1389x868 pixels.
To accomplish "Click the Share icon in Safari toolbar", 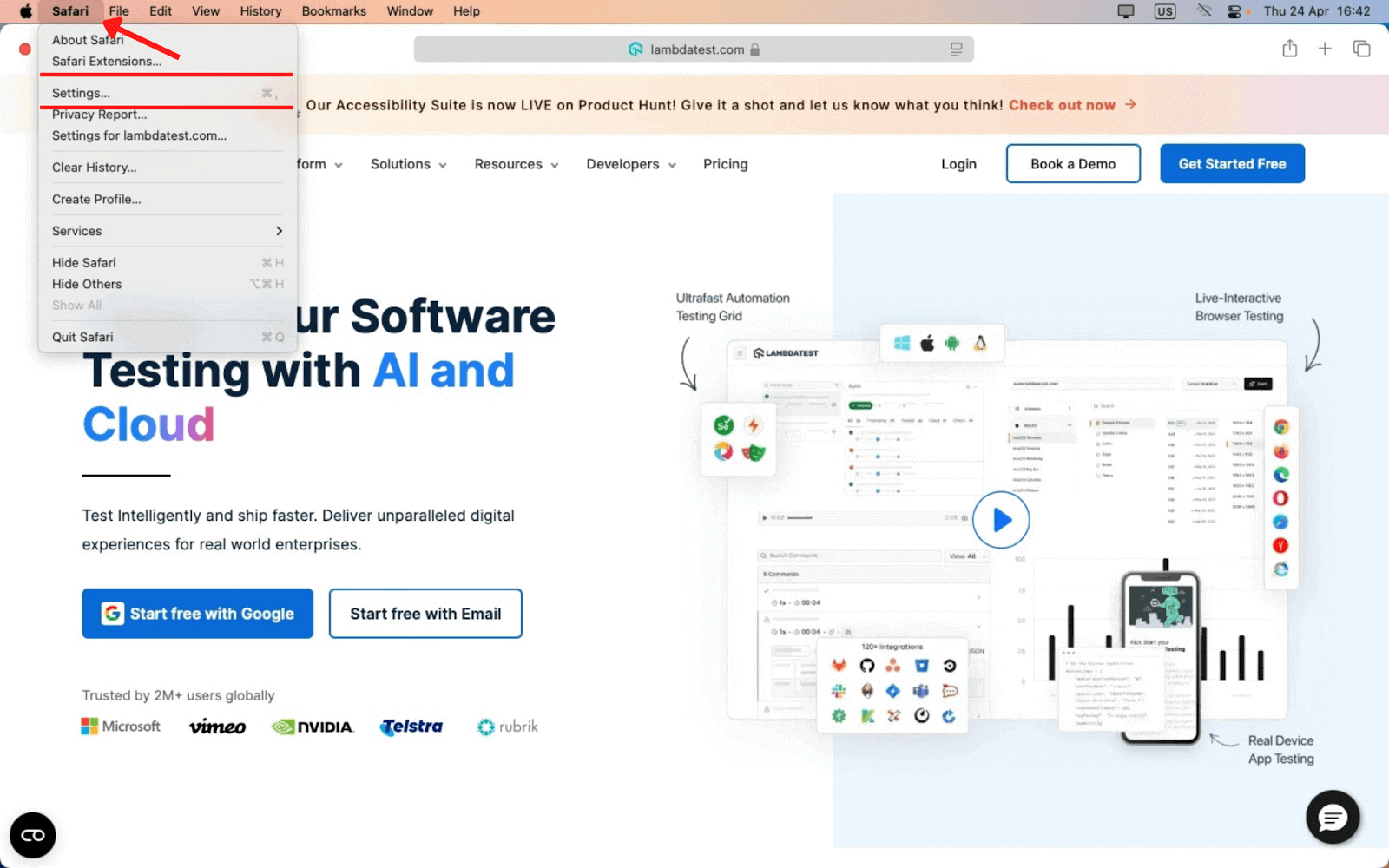I will [x=1290, y=49].
